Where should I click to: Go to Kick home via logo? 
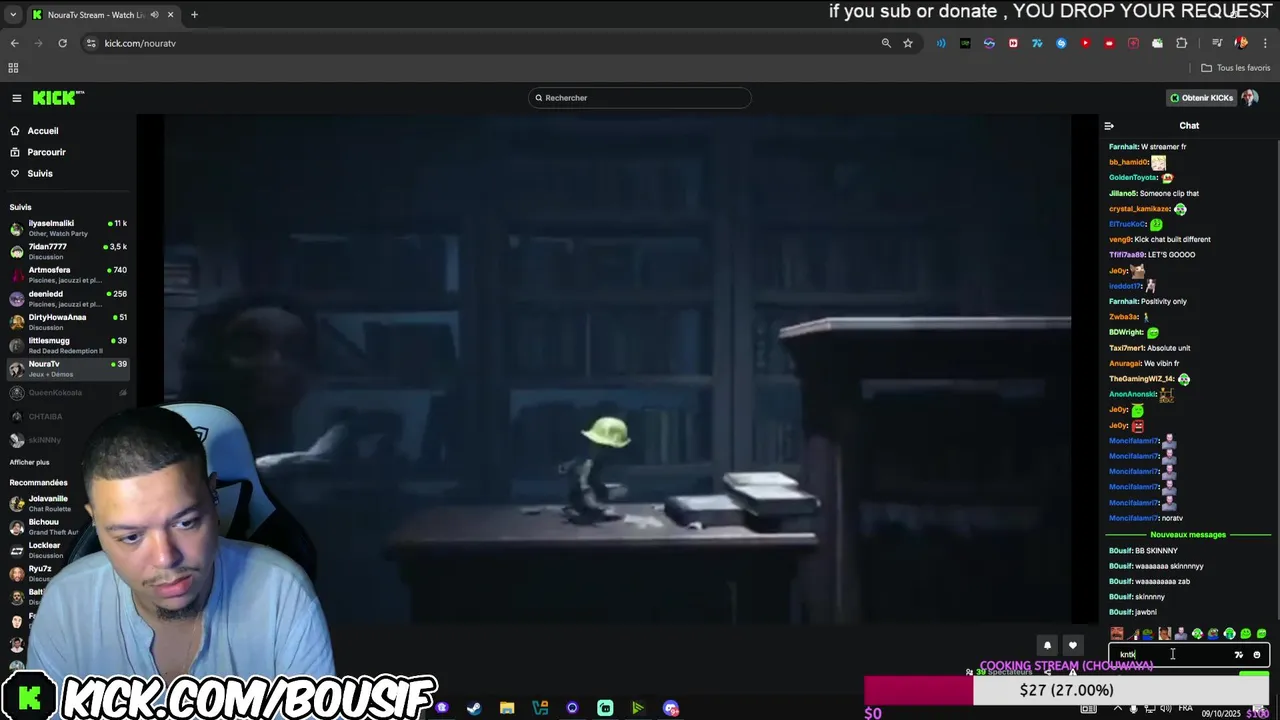56,98
